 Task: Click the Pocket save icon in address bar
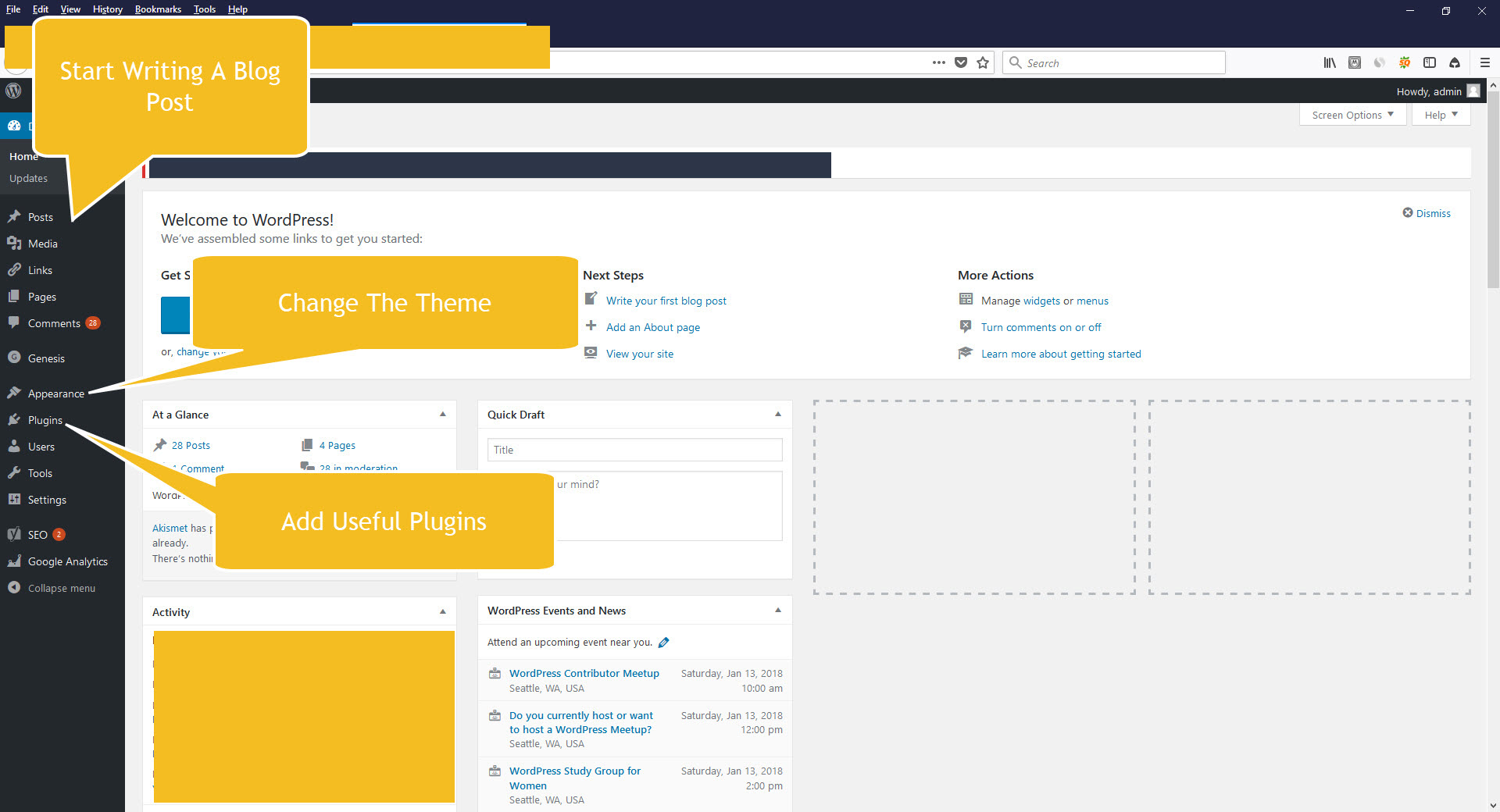click(x=961, y=62)
